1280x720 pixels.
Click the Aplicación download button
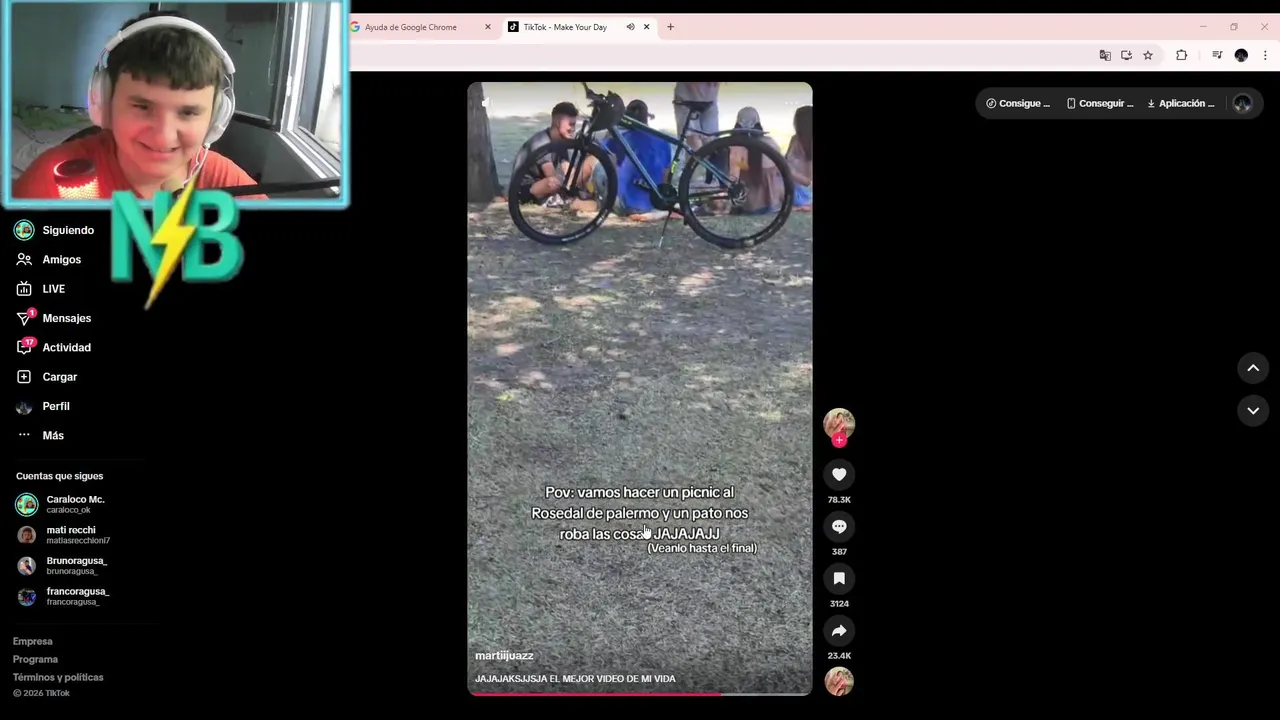tap(1181, 103)
